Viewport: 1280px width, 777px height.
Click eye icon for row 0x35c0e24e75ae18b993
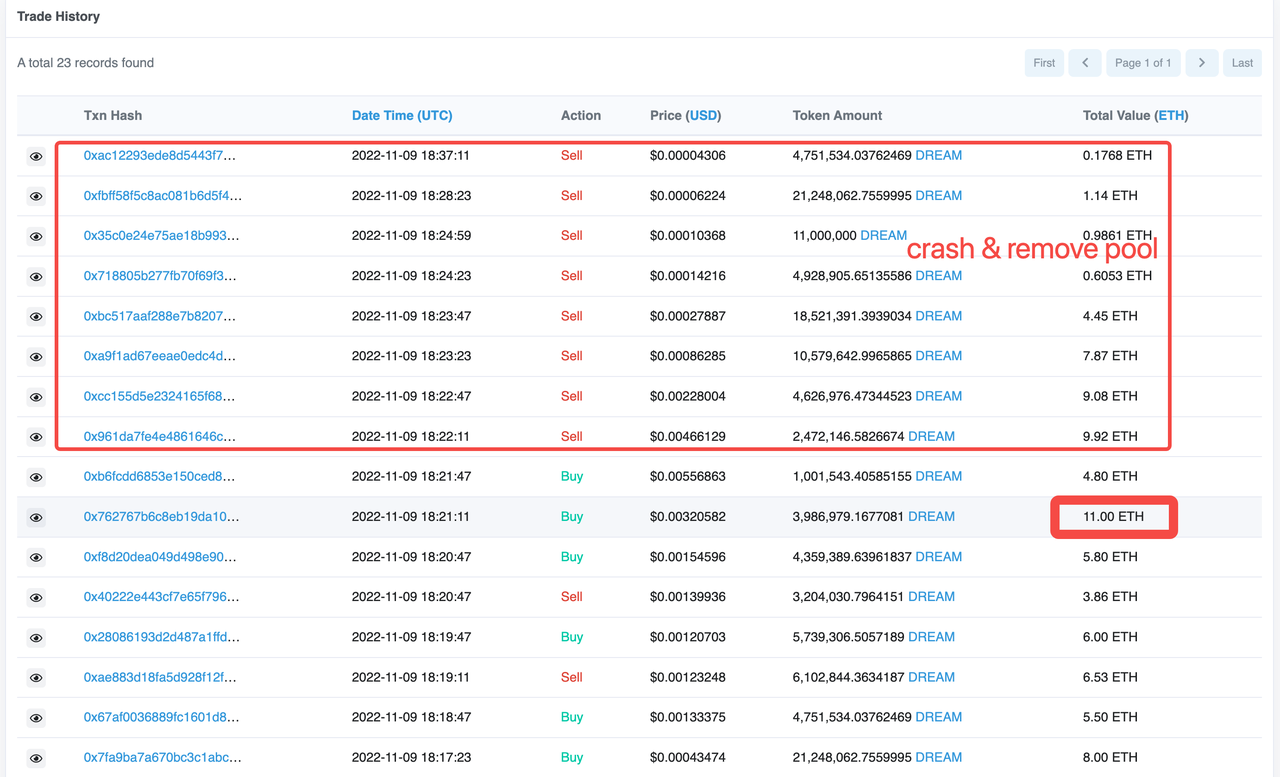click(x=36, y=237)
